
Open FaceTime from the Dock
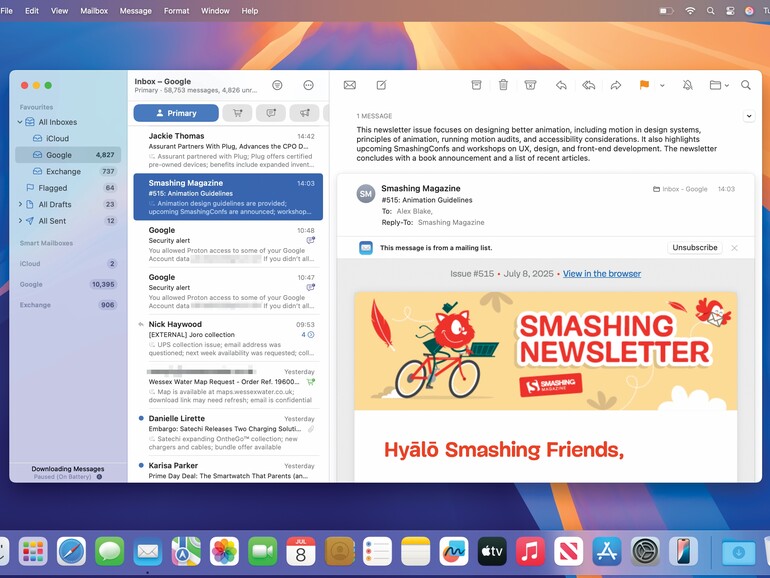pyautogui.click(x=263, y=551)
